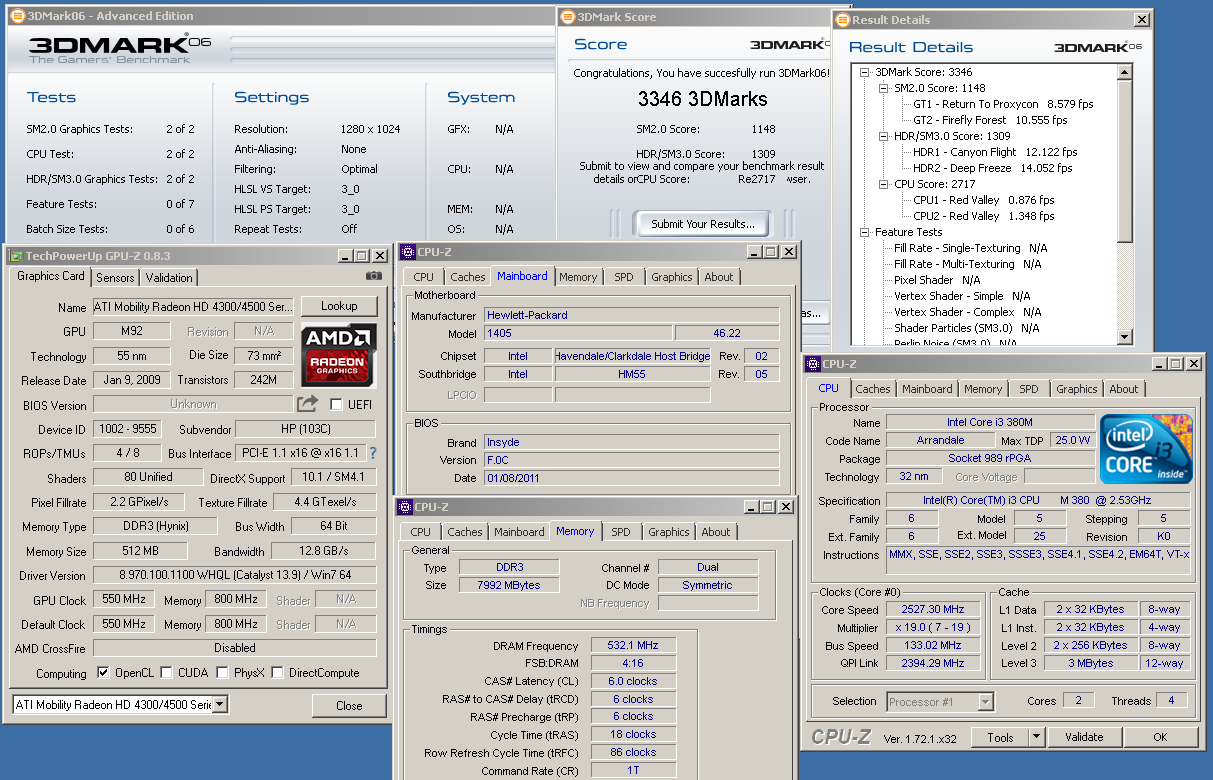Collapse the HDR/SM3.0 Score tree node
1213x780 pixels.
point(884,136)
